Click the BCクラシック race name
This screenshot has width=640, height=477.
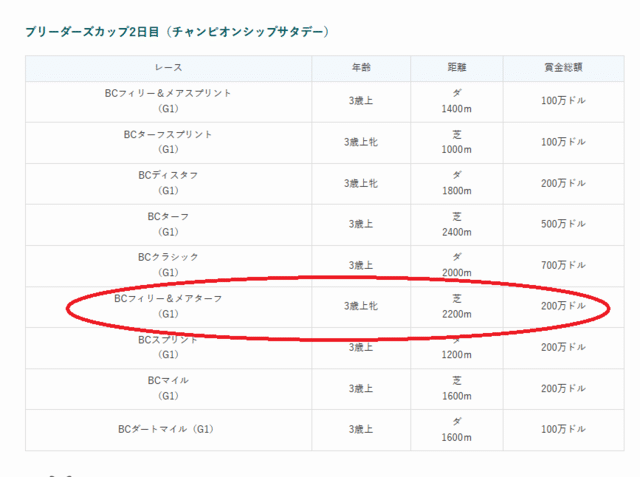(168, 257)
